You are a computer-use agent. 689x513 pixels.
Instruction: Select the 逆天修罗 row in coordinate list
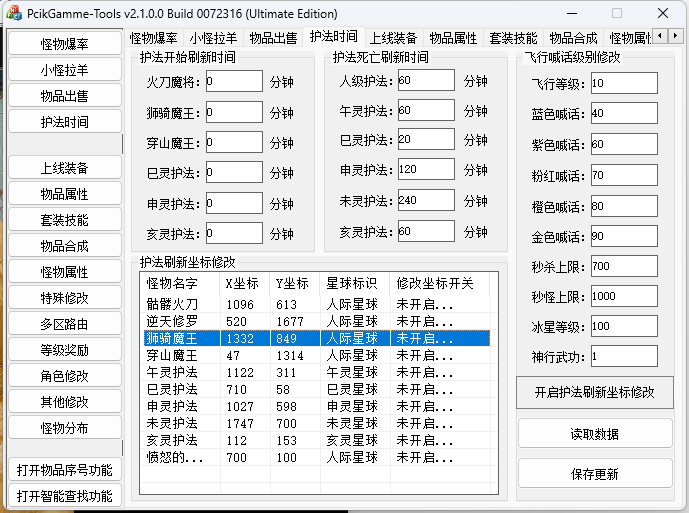[x=315, y=321]
